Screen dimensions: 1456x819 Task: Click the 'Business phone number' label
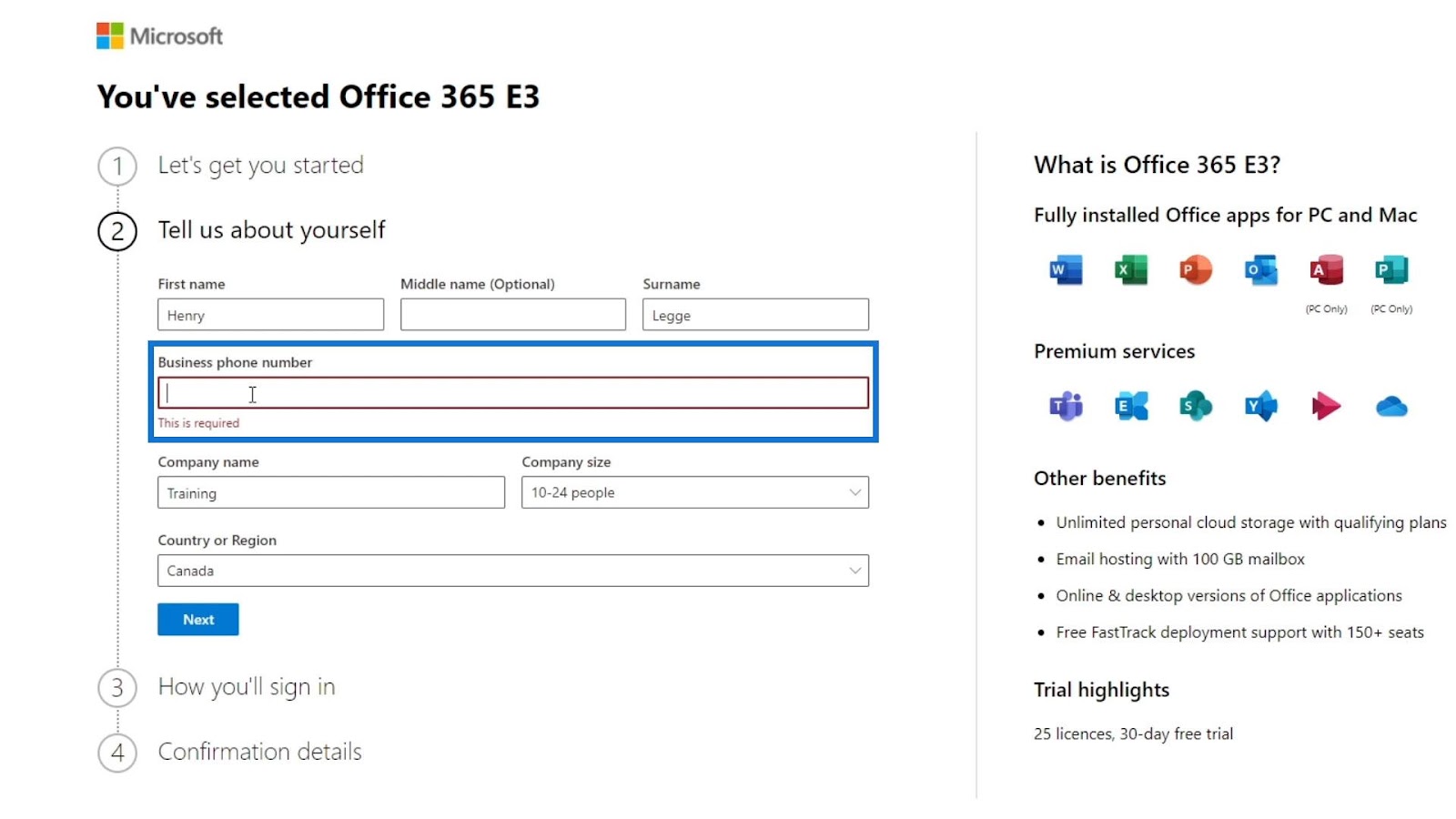235,362
